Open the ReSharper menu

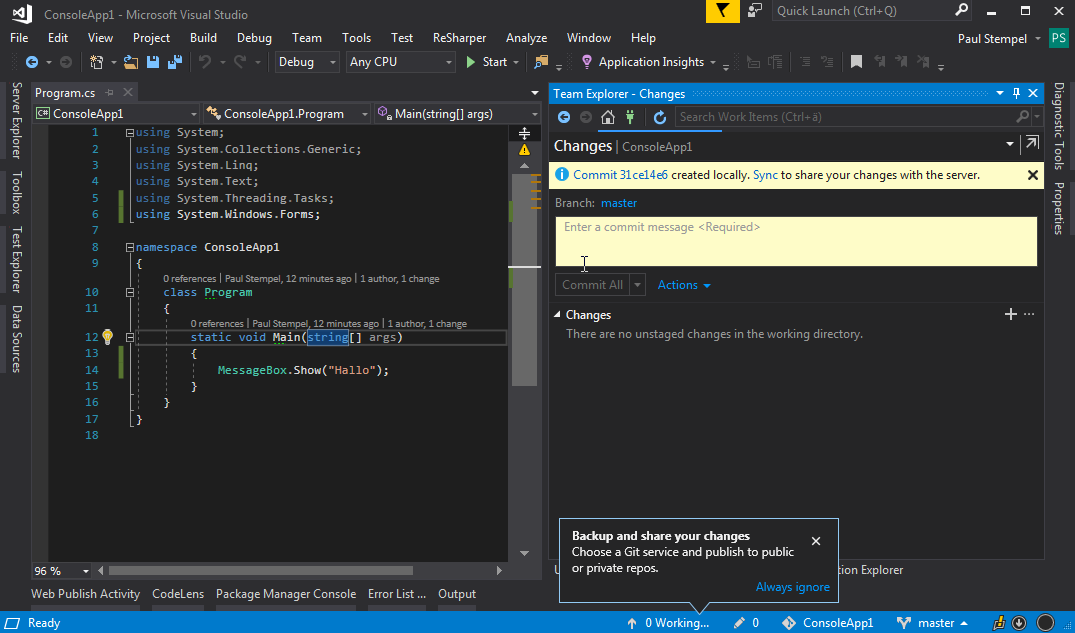coord(459,38)
